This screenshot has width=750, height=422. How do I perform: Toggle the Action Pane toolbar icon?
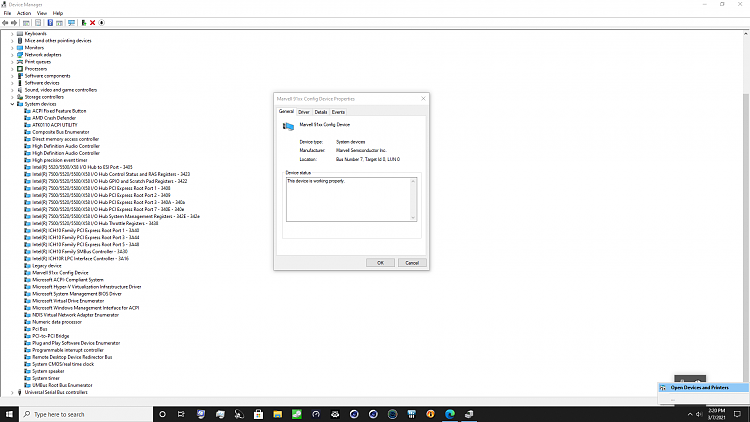[x=59, y=22]
